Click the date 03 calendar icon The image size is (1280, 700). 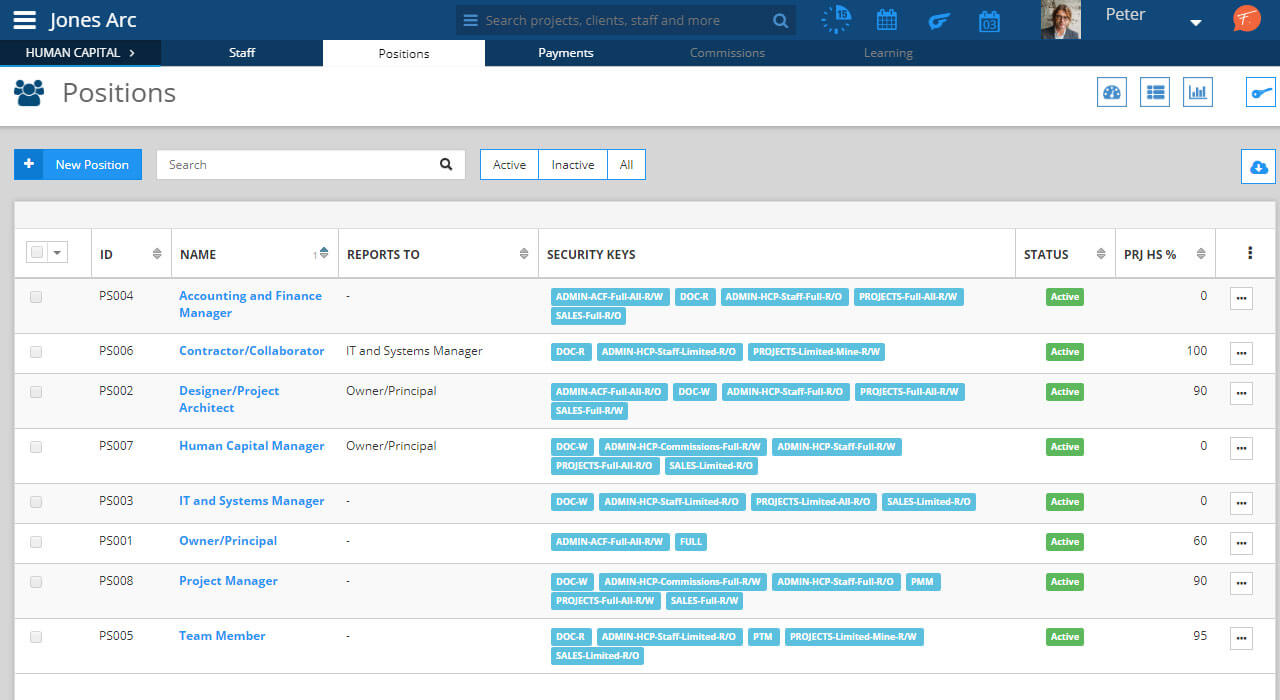point(989,21)
